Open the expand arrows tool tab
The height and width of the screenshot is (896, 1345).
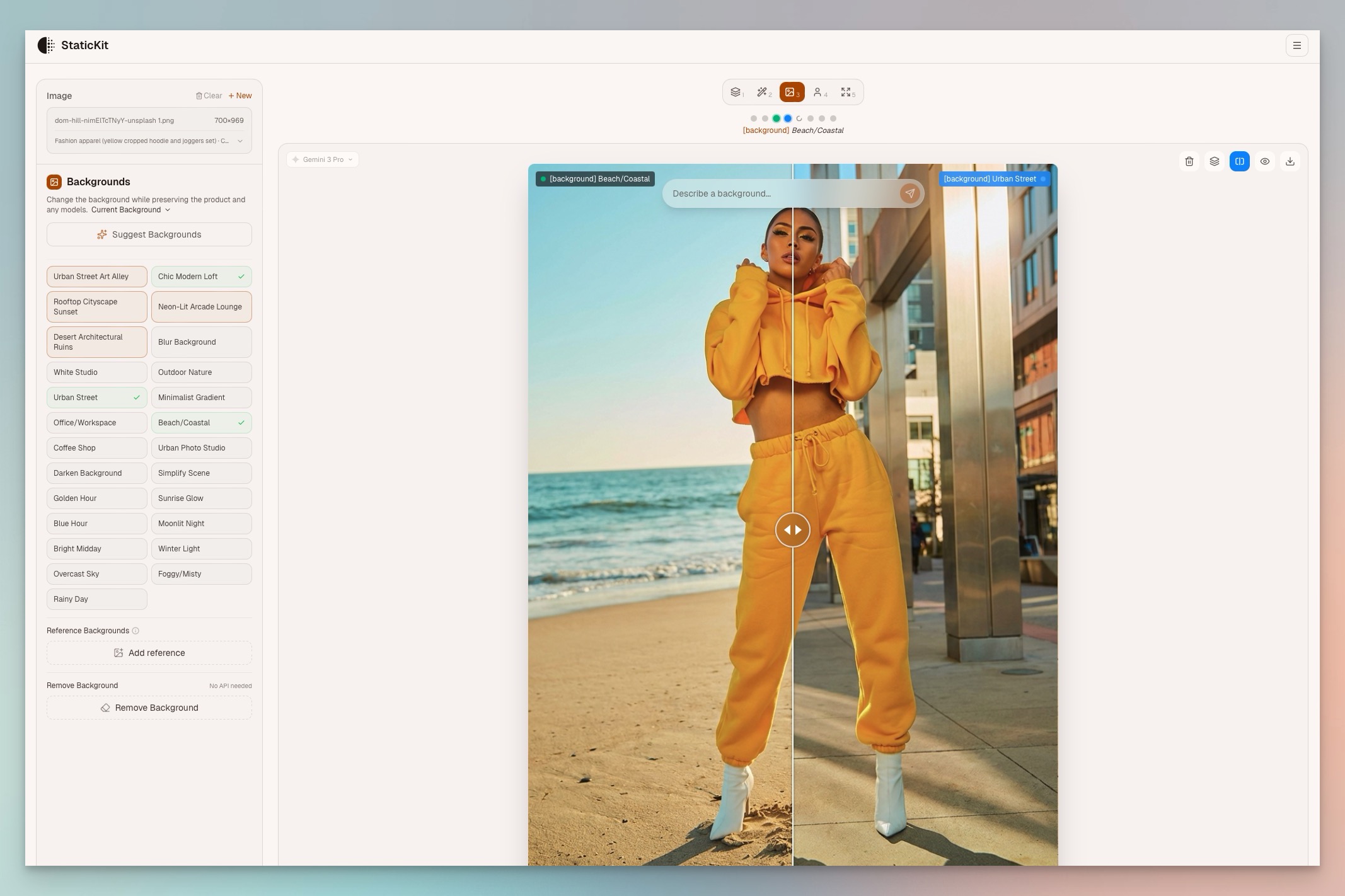[x=847, y=93]
